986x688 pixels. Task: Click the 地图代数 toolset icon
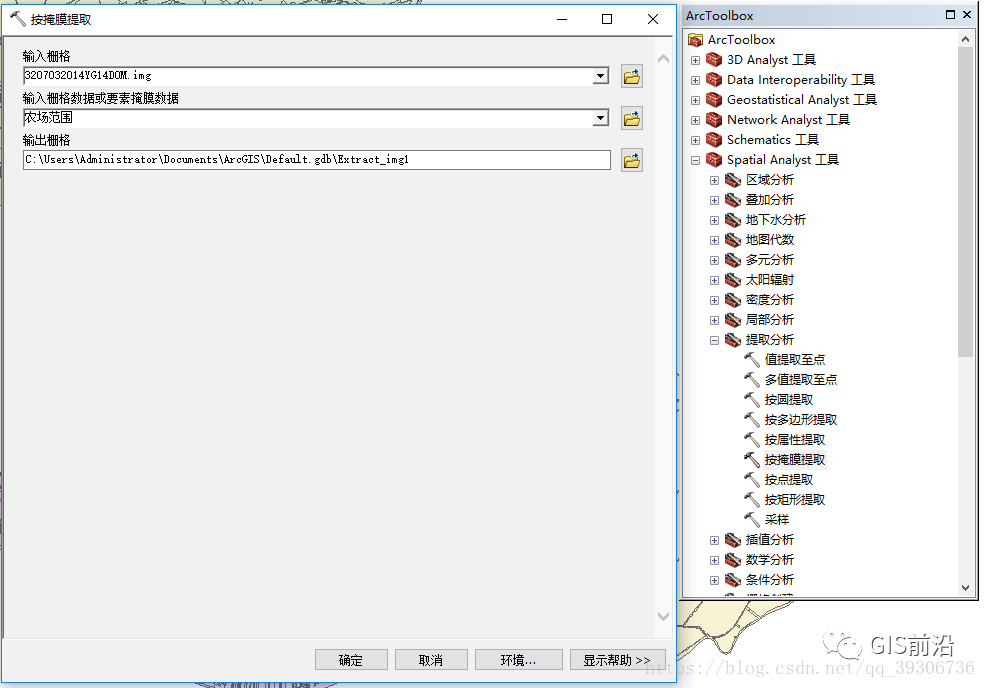click(733, 240)
